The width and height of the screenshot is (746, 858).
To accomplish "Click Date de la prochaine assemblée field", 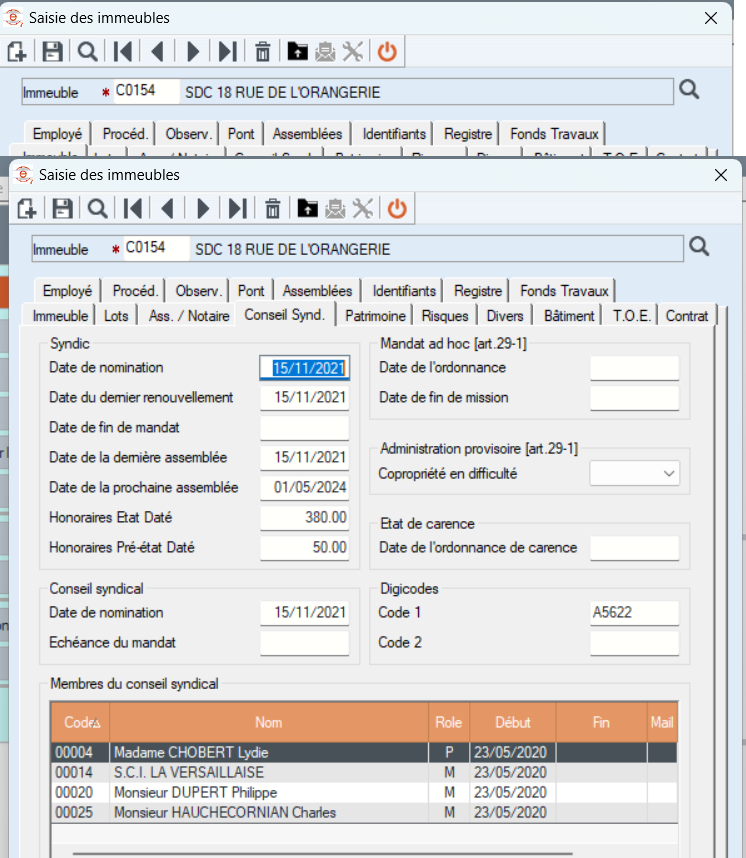I will click(304, 487).
